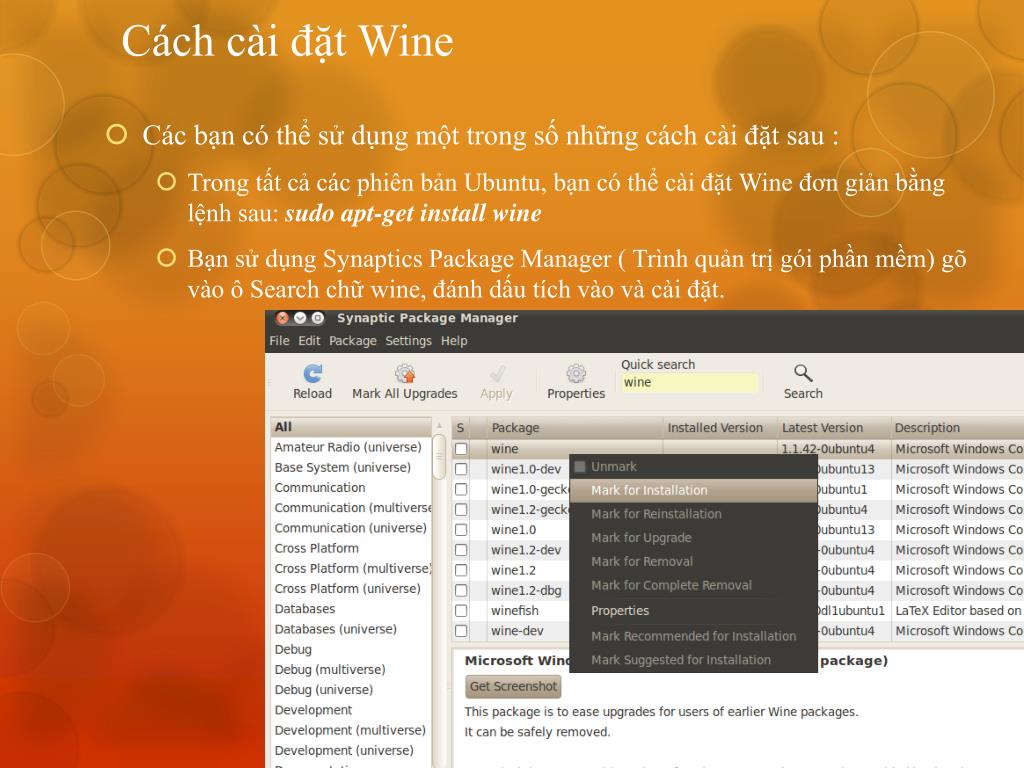Viewport: 1024px width, 768px height.
Task: Select Debug (universe) category
Action: [351, 690]
